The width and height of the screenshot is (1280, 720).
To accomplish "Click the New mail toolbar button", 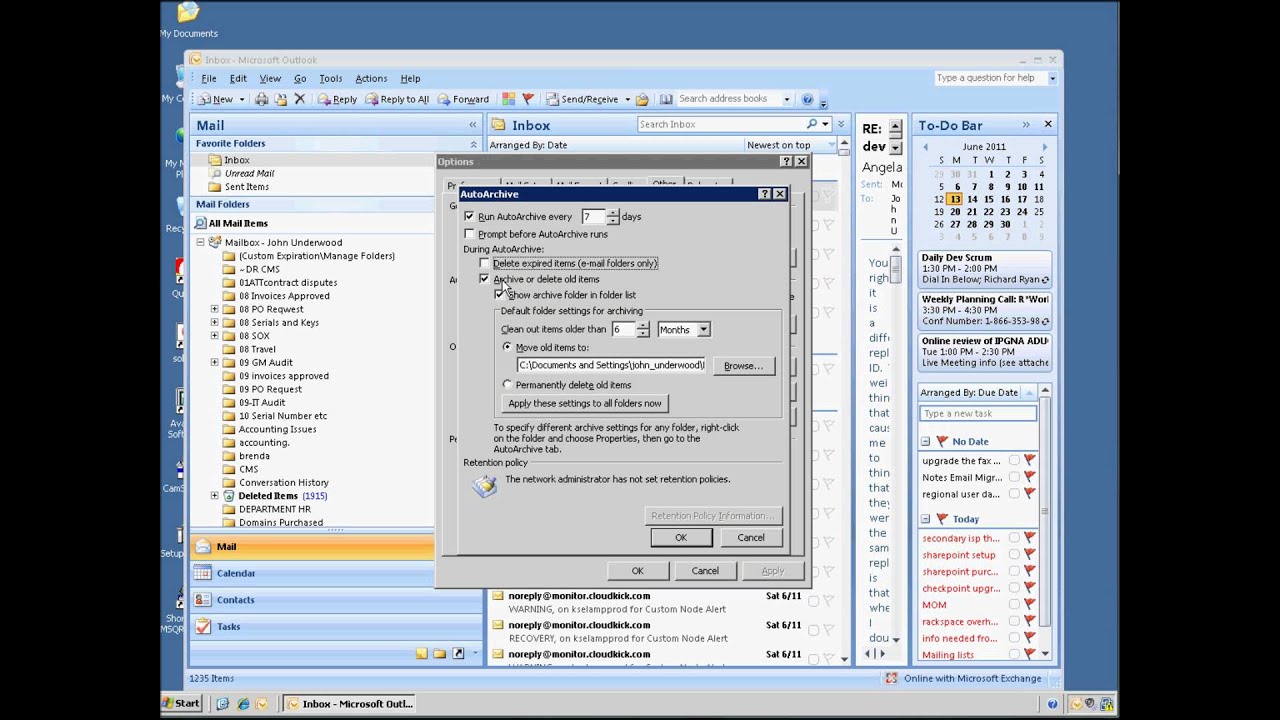I will [x=215, y=99].
